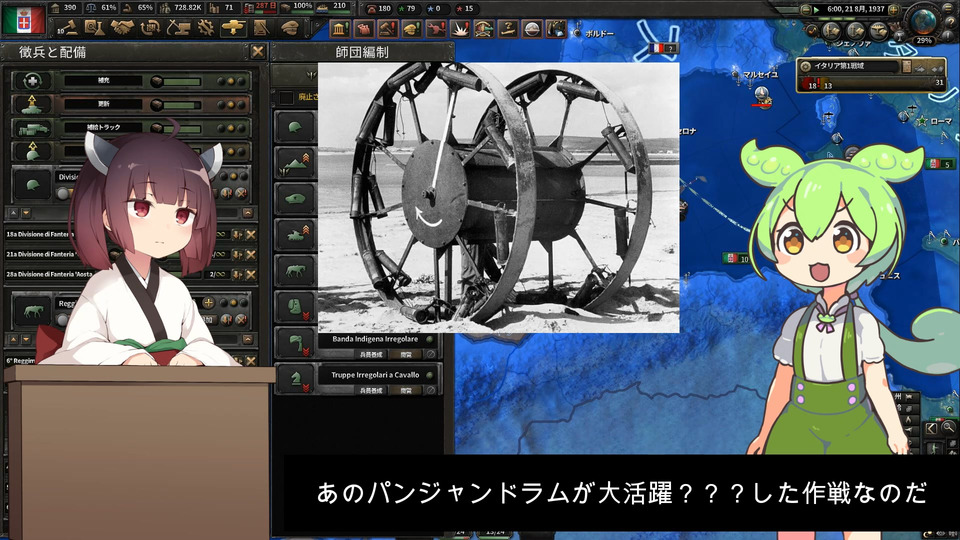Delete the Banda Indigena Irregolare template icon
The height and width of the screenshot is (540, 960).
click(x=432, y=354)
